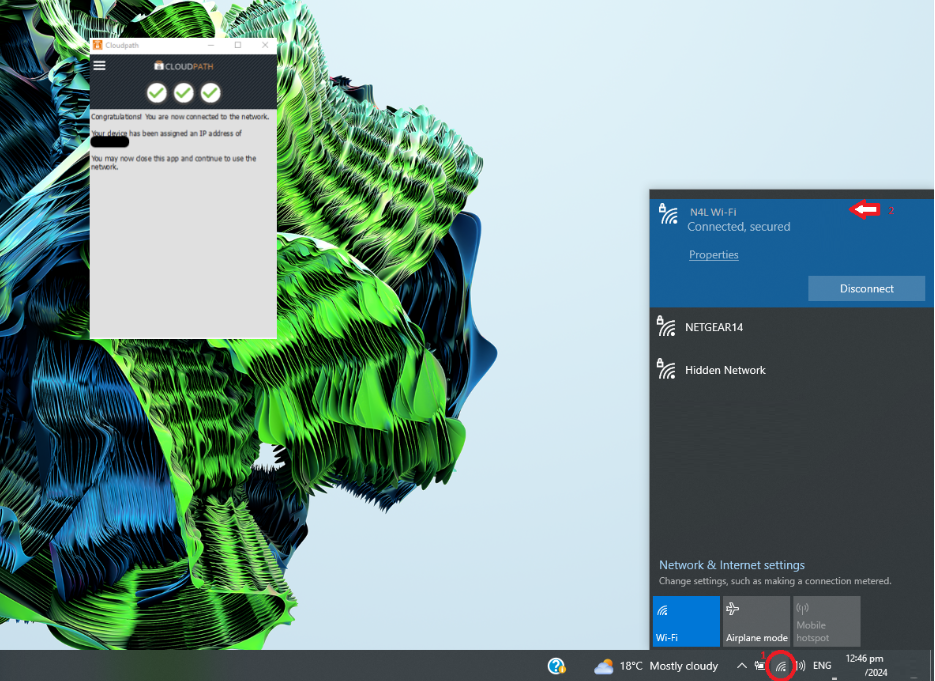
Task: Open the ENG language selector
Action: coord(821,665)
